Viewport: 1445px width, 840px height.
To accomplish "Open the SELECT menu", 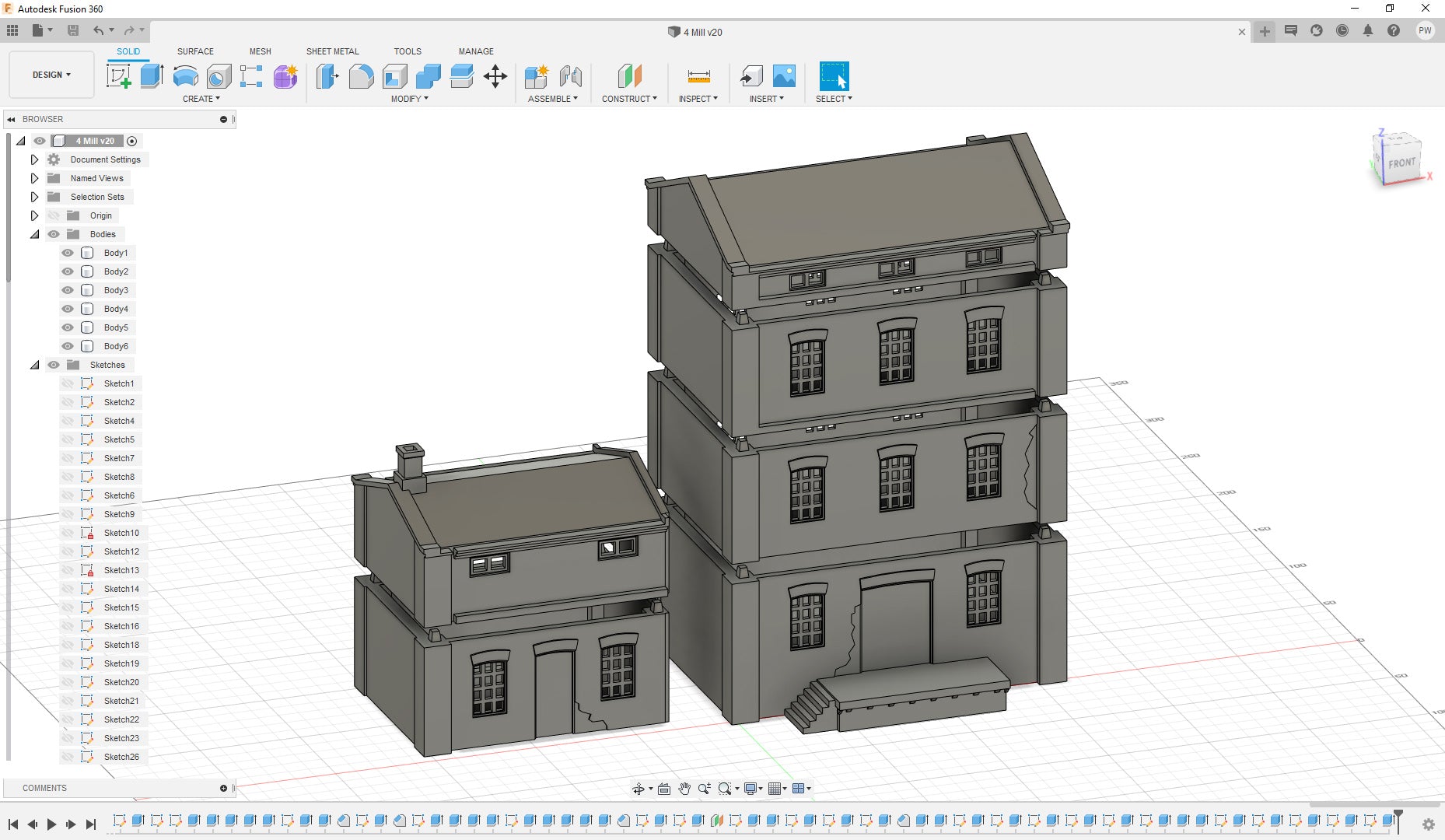I will tap(834, 99).
